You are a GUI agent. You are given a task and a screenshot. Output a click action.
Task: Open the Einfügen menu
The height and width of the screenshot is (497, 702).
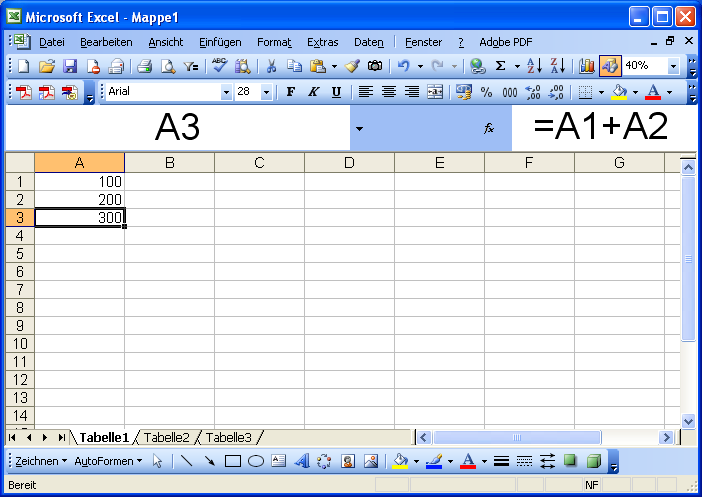coord(220,42)
